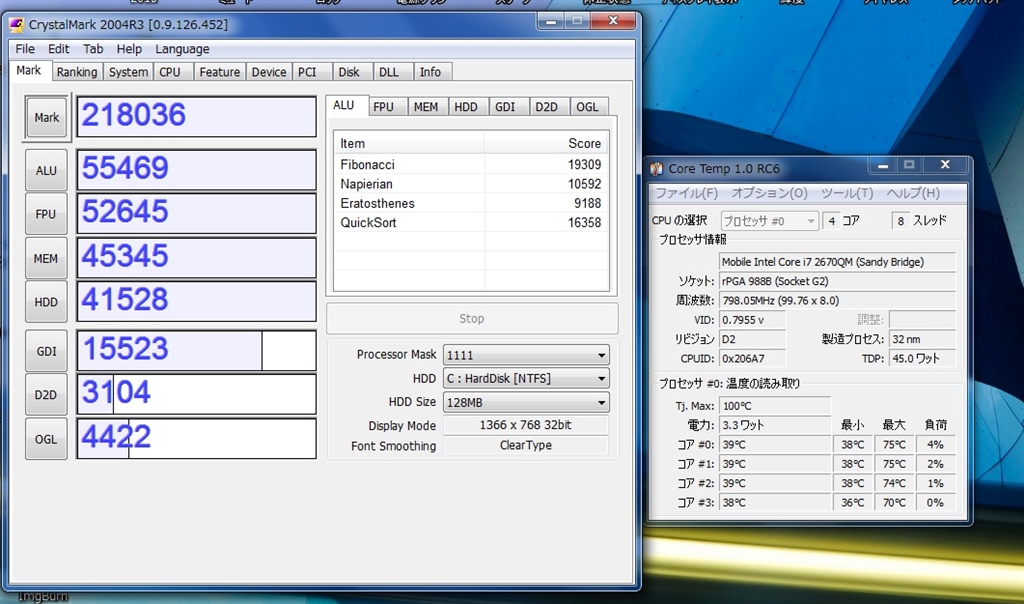The width and height of the screenshot is (1024, 604).
Task: Click the Item column header
Action: [409, 144]
